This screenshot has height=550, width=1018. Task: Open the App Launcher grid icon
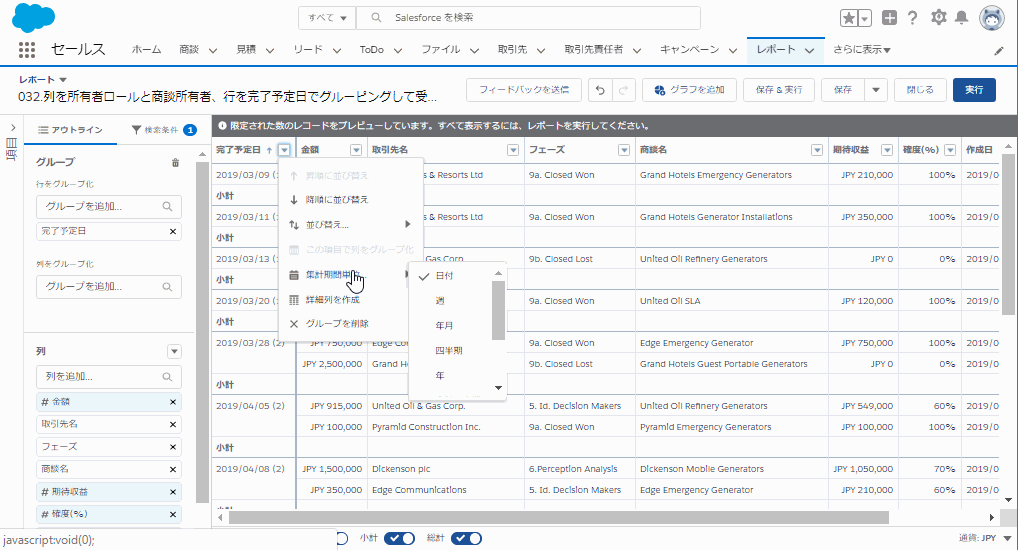[x=27, y=50]
